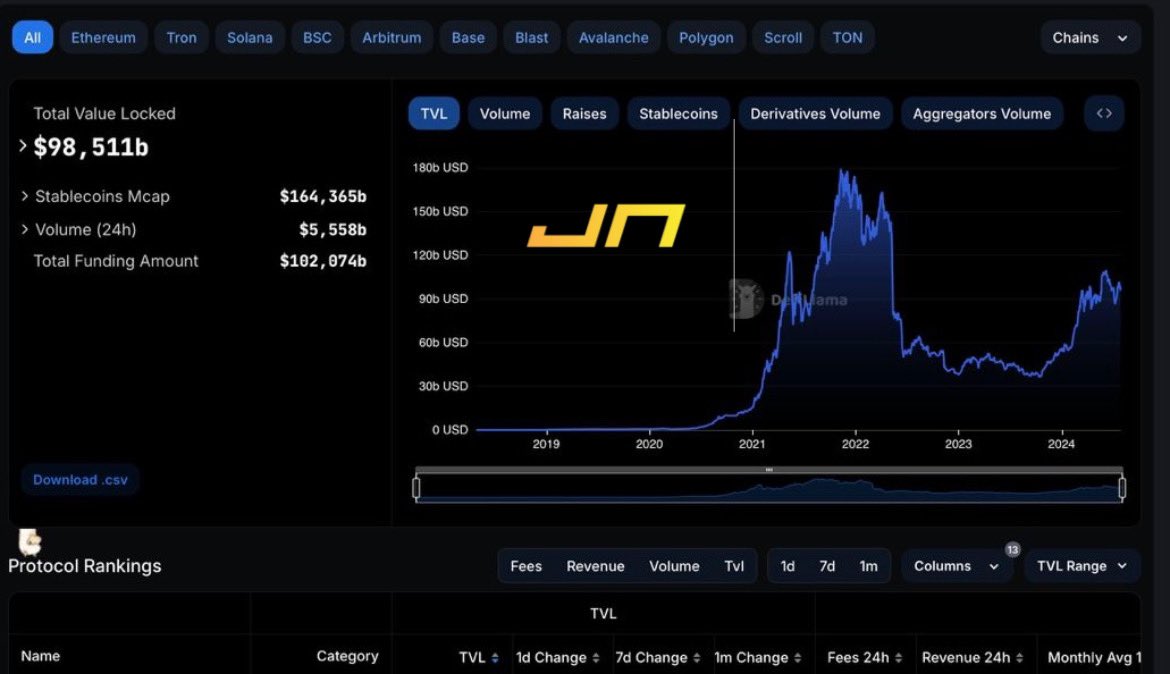This screenshot has height=674, width=1170.
Task: Click the $164,365b stablecoins value
Action: [323, 196]
